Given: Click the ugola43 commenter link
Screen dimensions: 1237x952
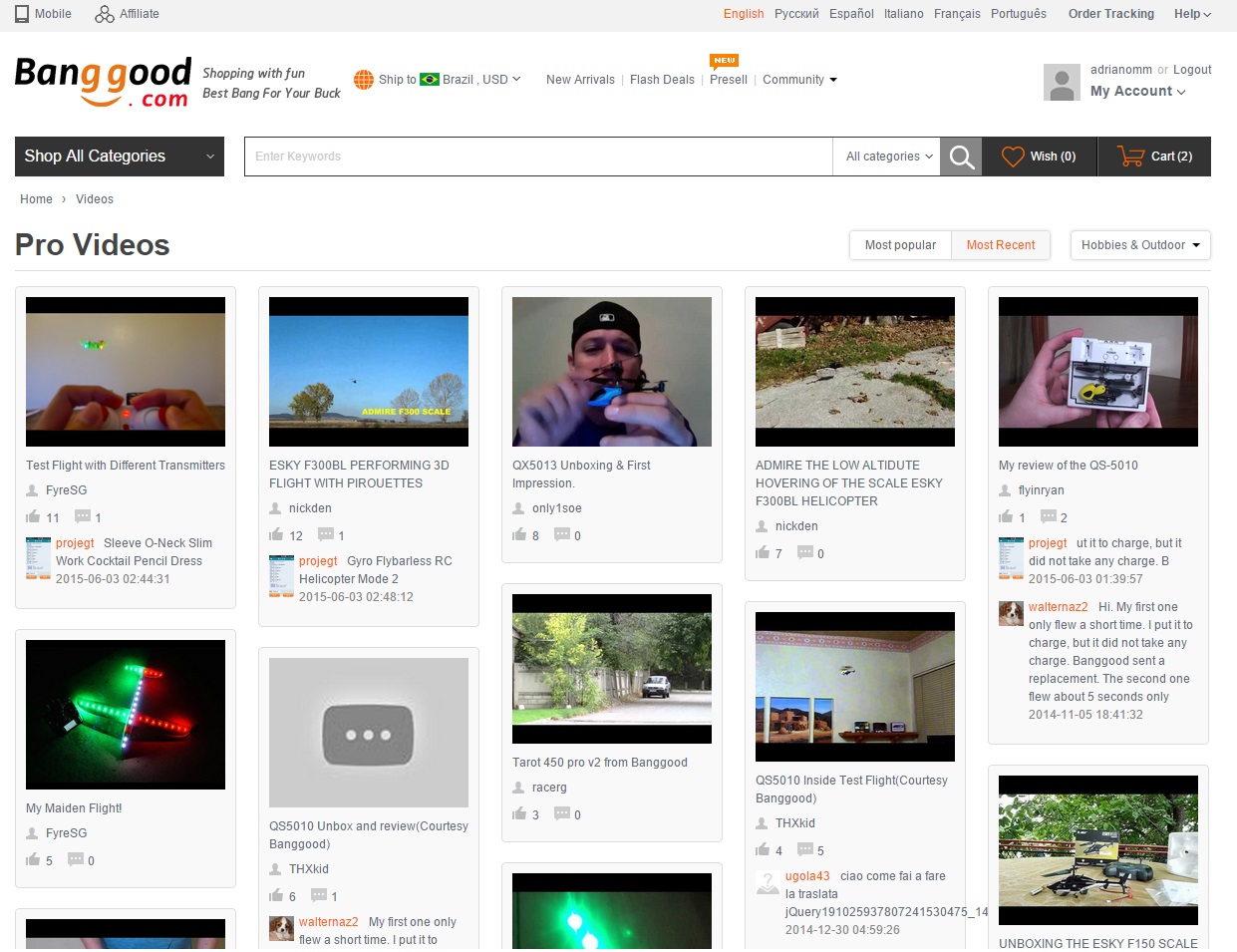Looking at the screenshot, I should pos(807,876).
